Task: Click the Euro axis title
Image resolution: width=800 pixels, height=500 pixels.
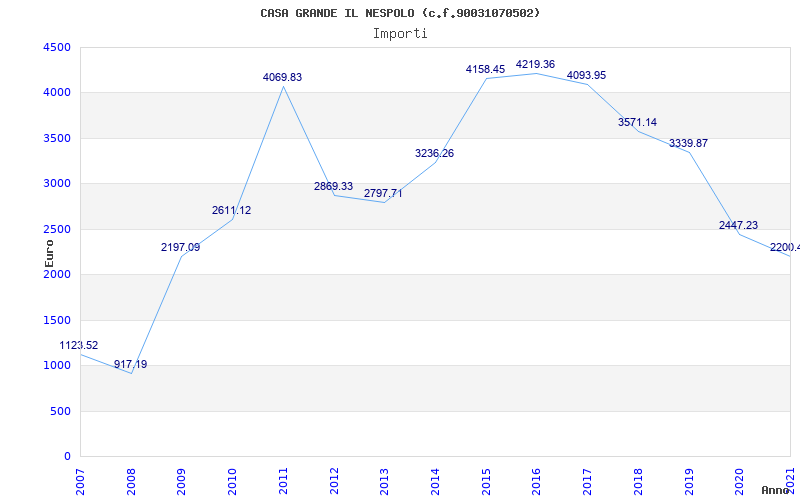Action: click(x=49, y=254)
